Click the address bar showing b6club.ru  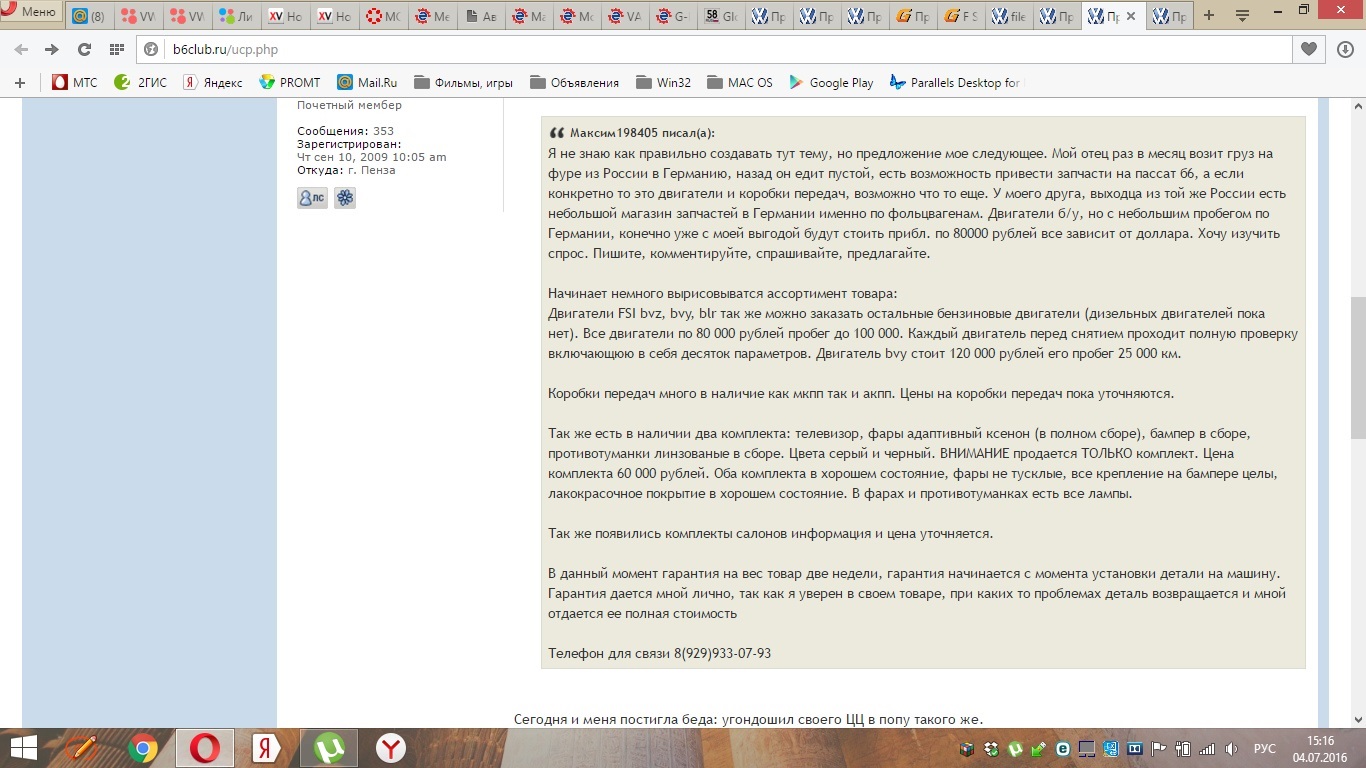click(700, 49)
